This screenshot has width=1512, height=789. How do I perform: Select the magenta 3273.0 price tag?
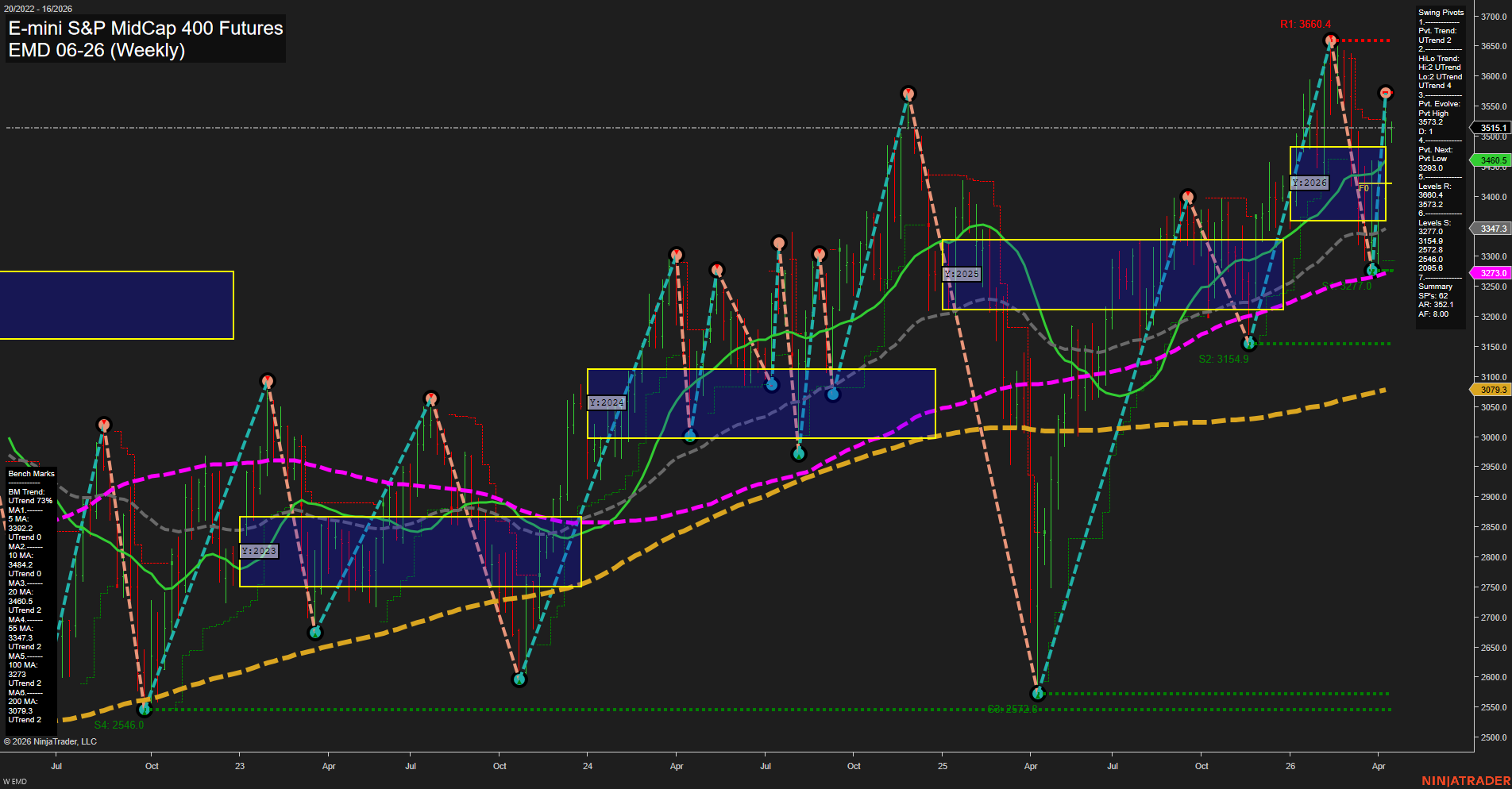pyautogui.click(x=1492, y=272)
